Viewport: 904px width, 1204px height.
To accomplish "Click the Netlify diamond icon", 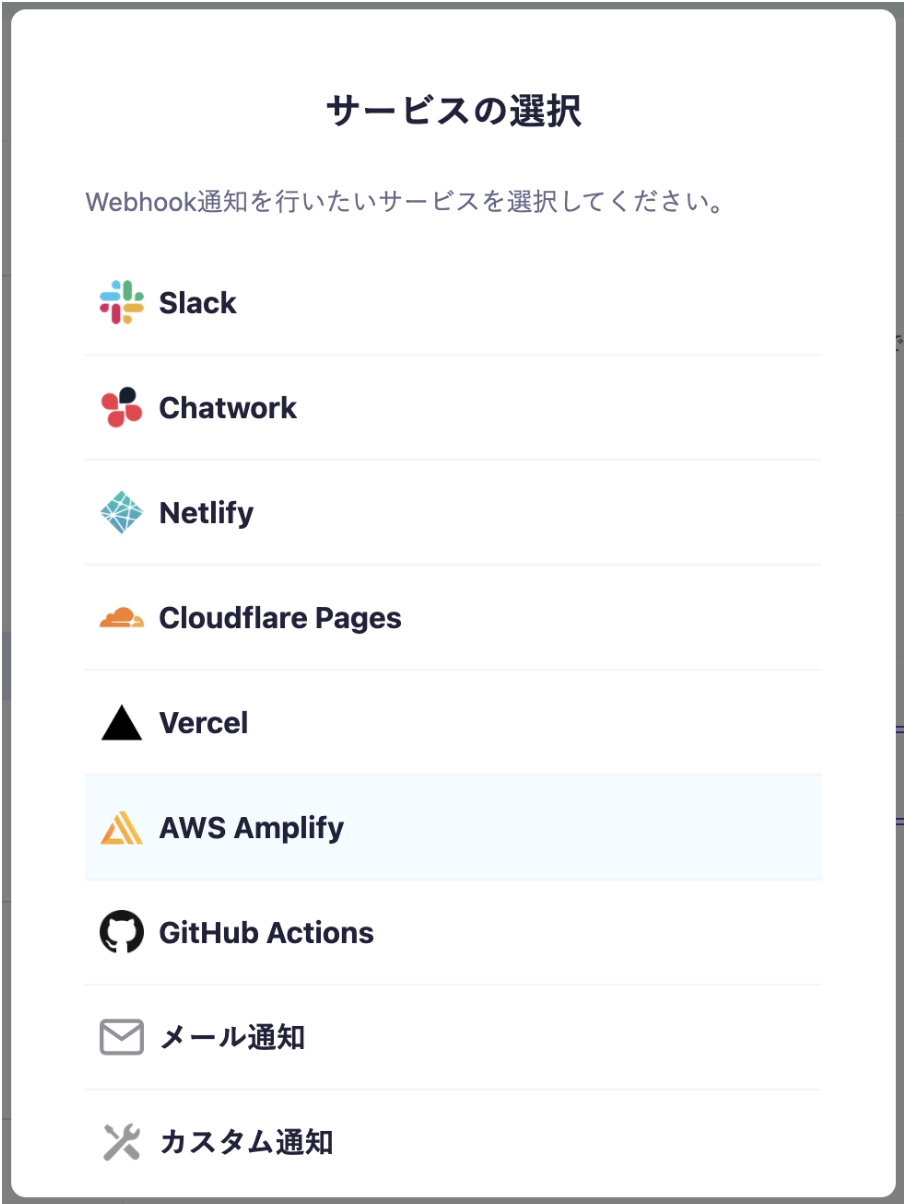I will pyautogui.click(x=122, y=513).
